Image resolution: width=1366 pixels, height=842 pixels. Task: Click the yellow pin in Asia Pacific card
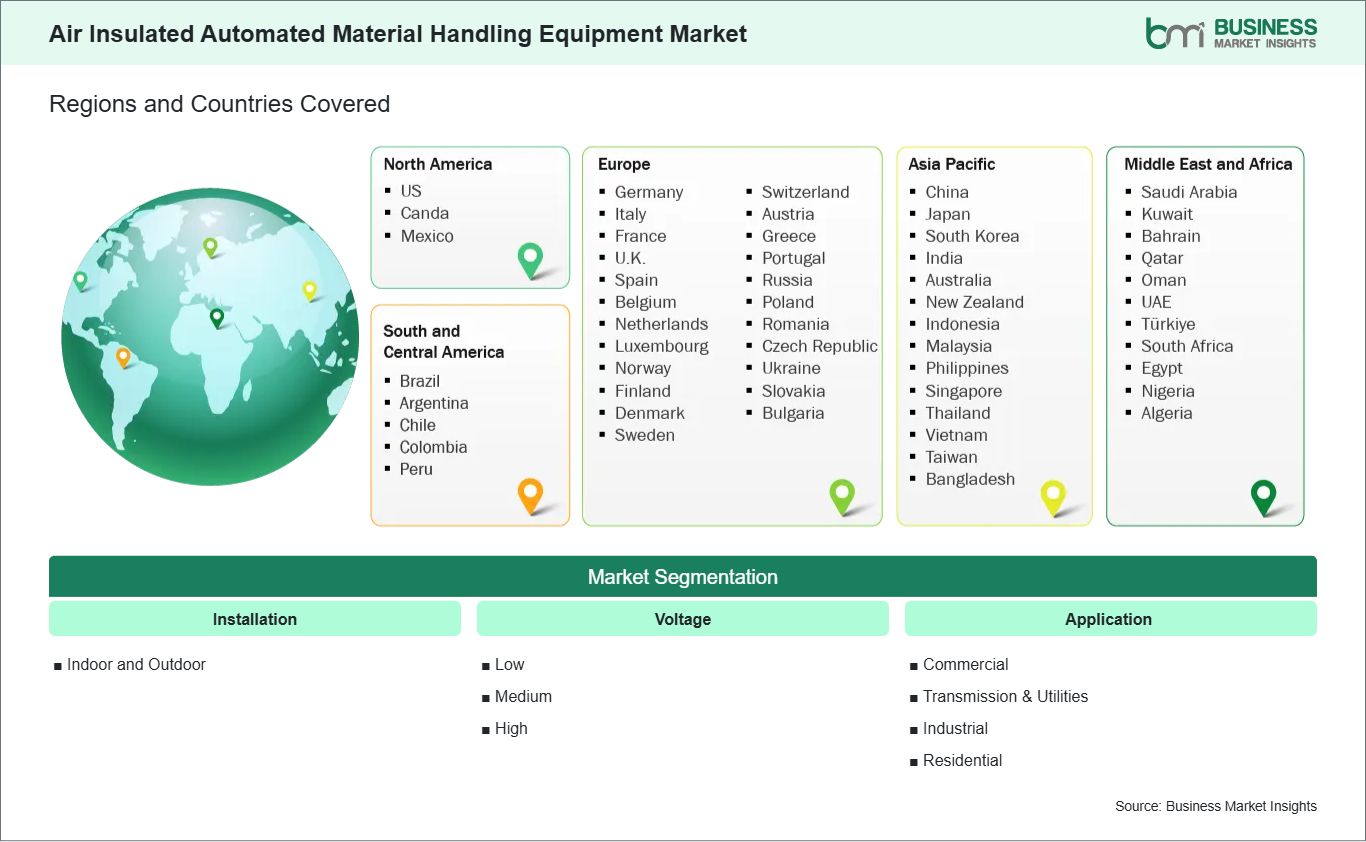(x=1053, y=496)
